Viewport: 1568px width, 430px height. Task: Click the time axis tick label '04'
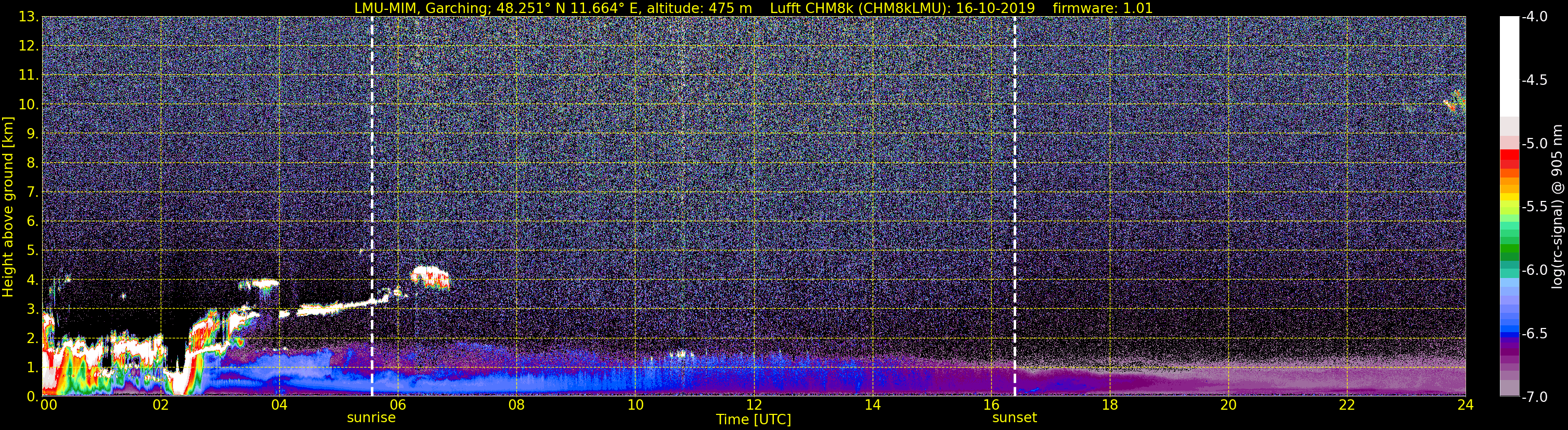coord(279,405)
